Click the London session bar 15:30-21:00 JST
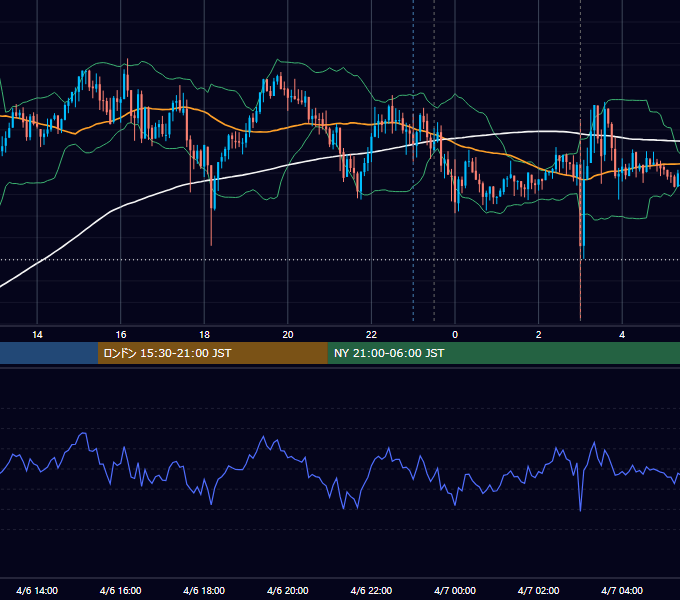 coord(212,353)
